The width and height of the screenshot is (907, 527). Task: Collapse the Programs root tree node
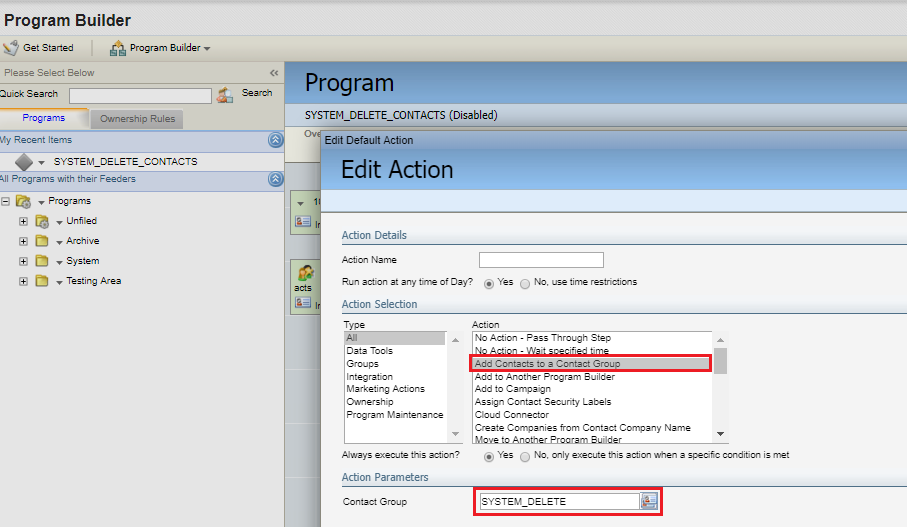[x=5, y=201]
